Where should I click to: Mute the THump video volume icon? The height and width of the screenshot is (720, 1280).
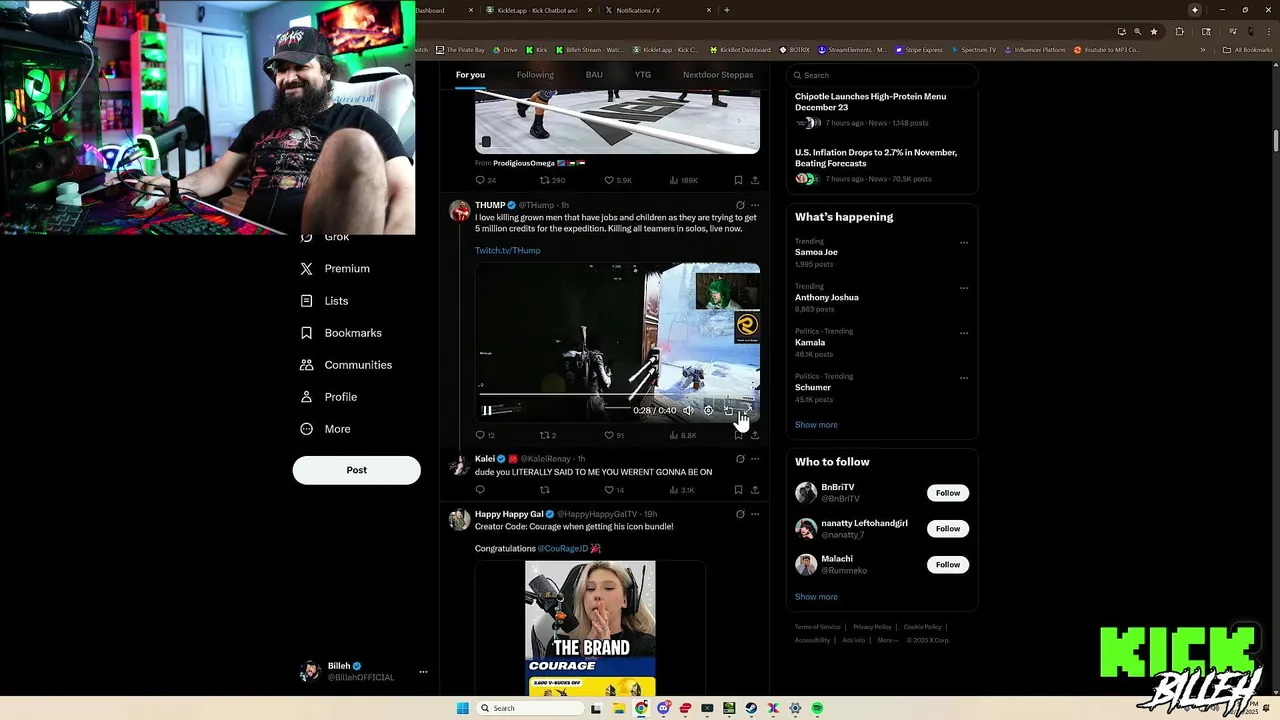pyautogui.click(x=688, y=410)
